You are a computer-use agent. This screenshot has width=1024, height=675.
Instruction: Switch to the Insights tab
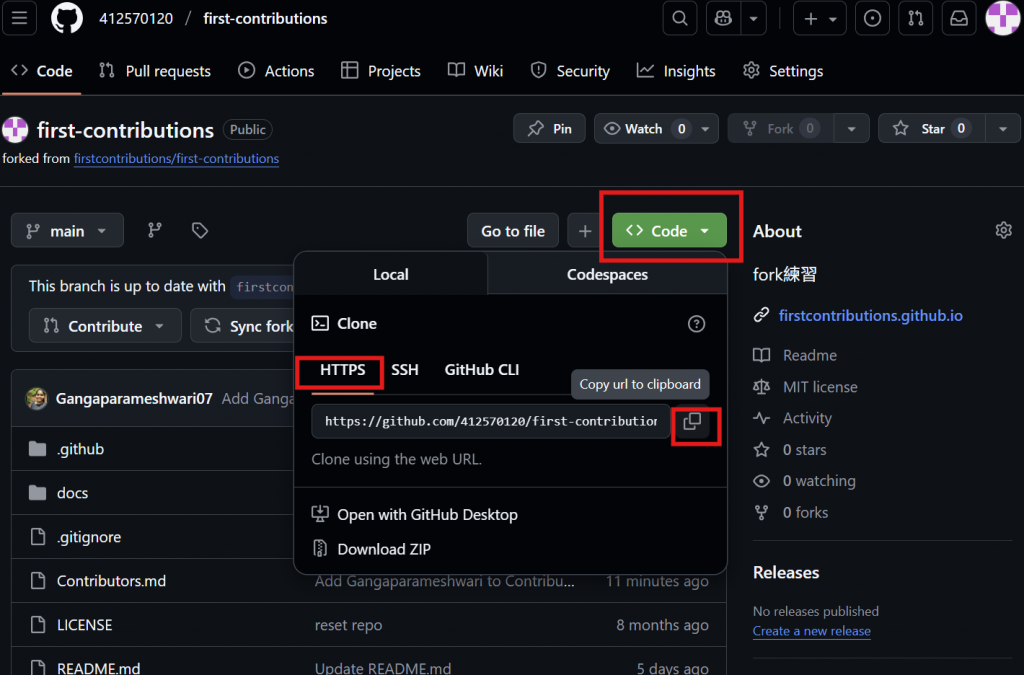(676, 71)
